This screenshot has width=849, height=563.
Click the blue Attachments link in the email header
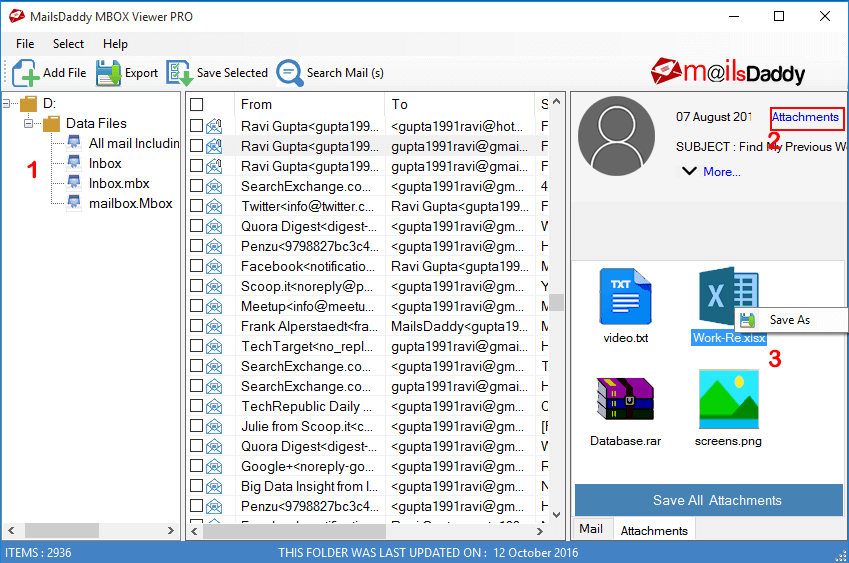[x=805, y=117]
